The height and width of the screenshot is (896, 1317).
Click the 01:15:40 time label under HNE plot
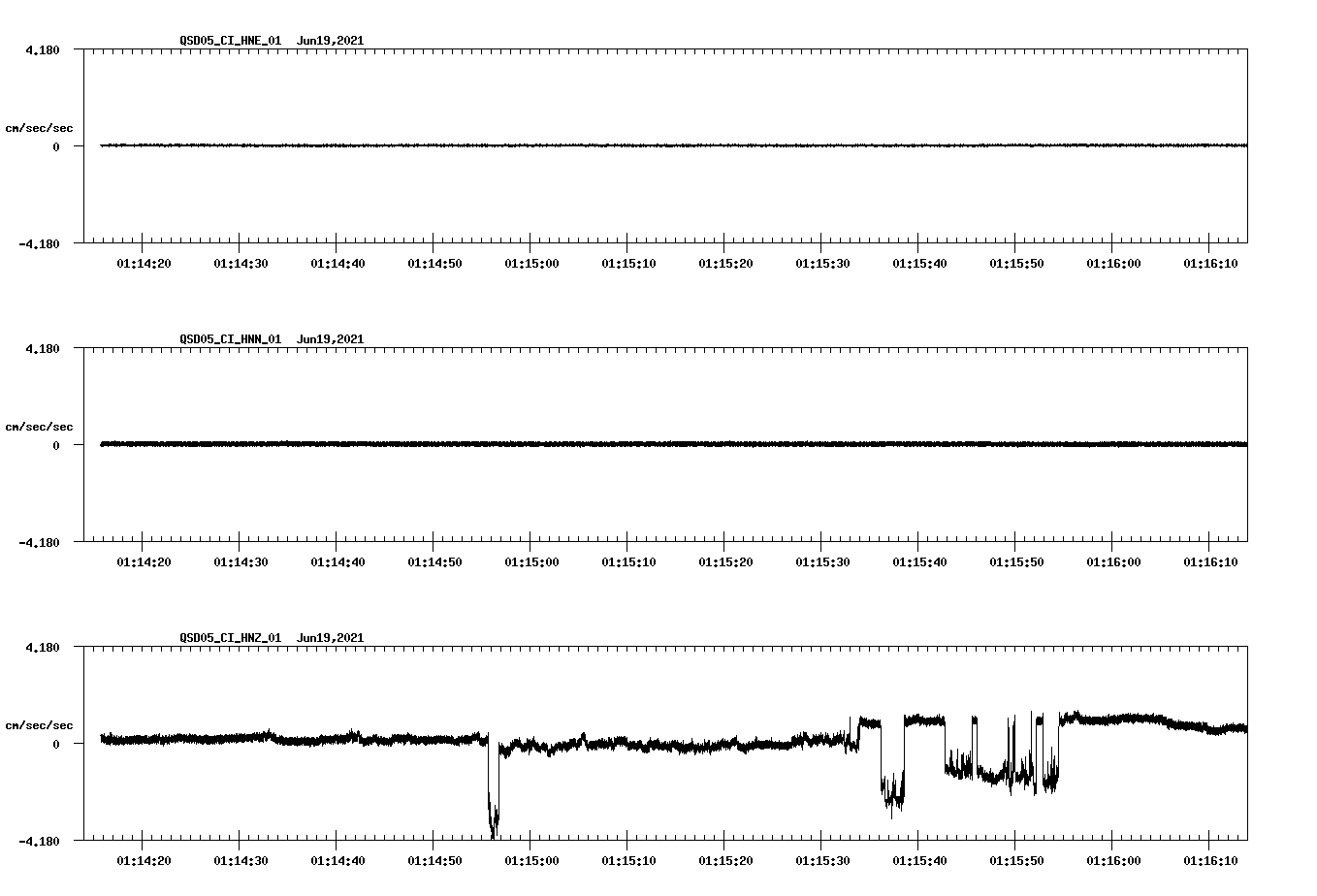click(919, 264)
